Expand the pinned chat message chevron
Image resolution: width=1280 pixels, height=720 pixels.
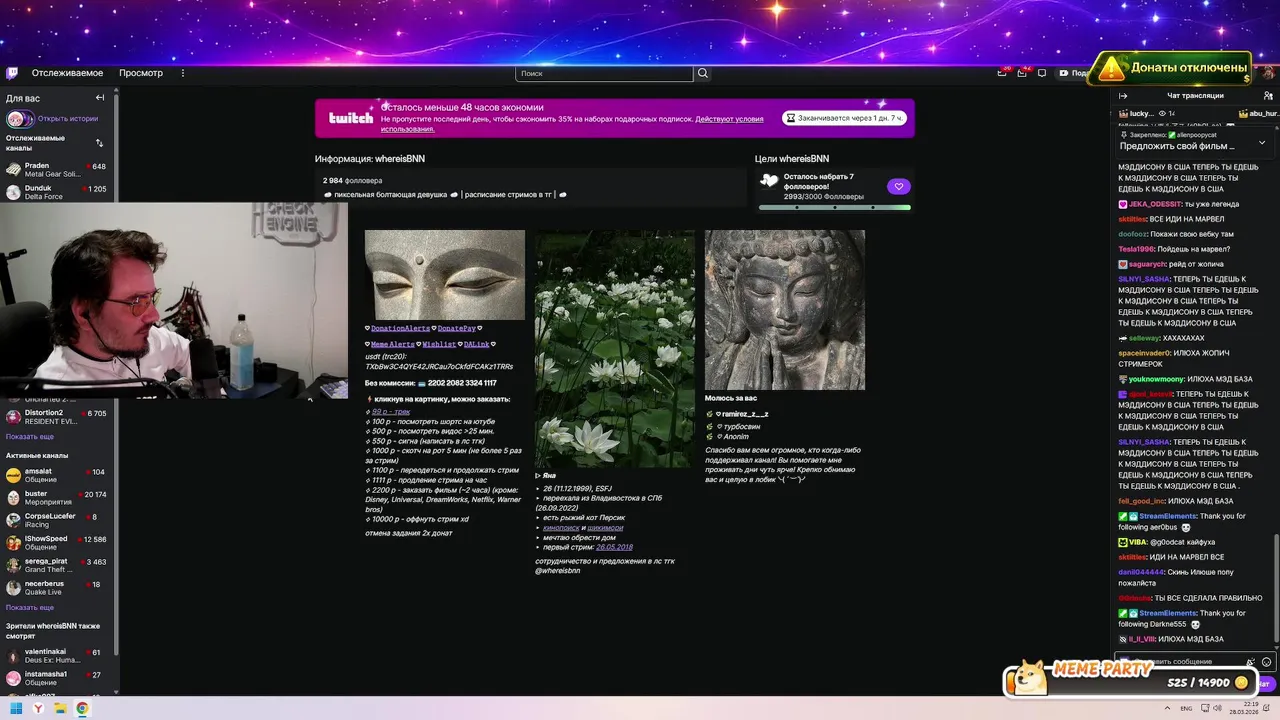coord(1262,142)
